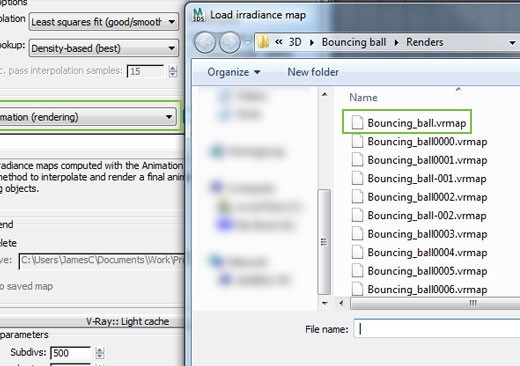This screenshot has width=520, height=366.
Task: Click the file icon of Bouncing_ball.vrmap
Action: pos(357,123)
